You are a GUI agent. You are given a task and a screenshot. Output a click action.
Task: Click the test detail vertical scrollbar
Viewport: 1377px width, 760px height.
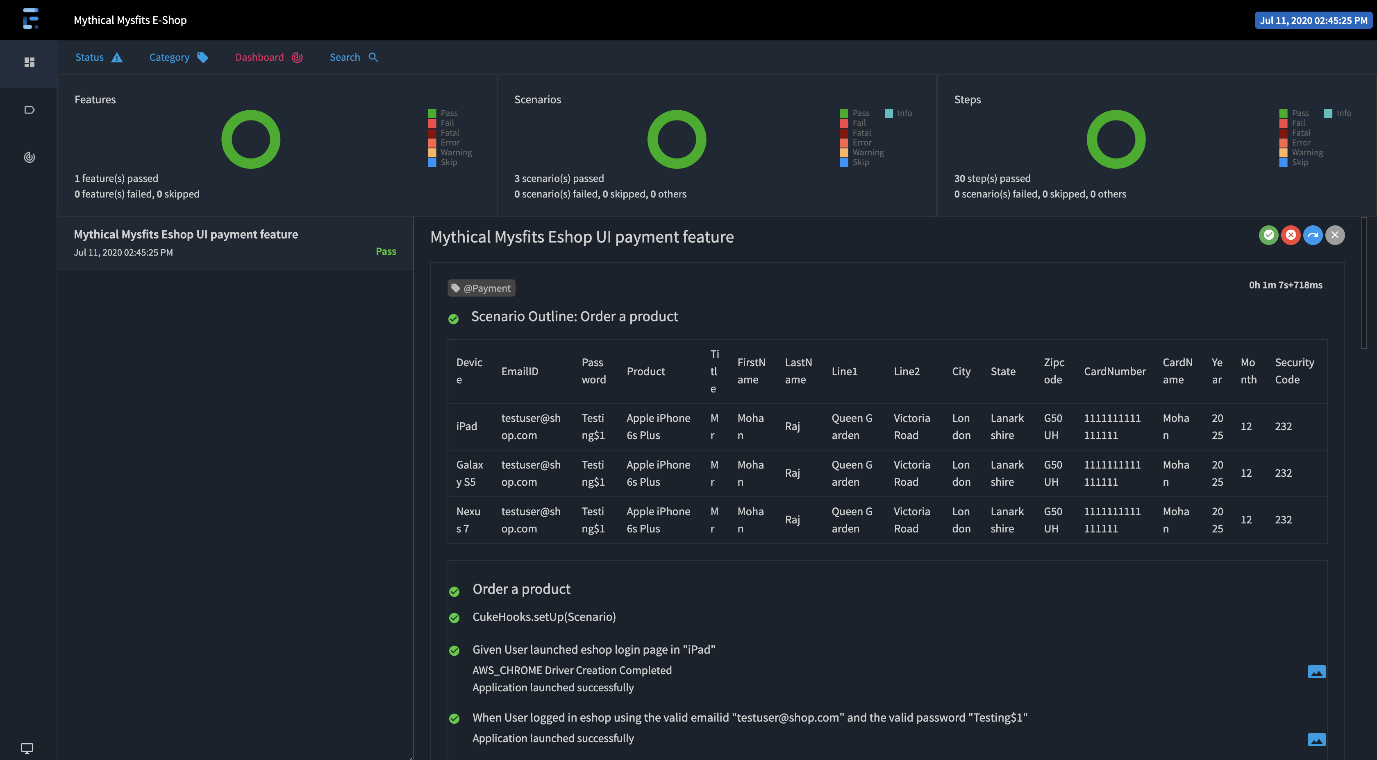1364,283
